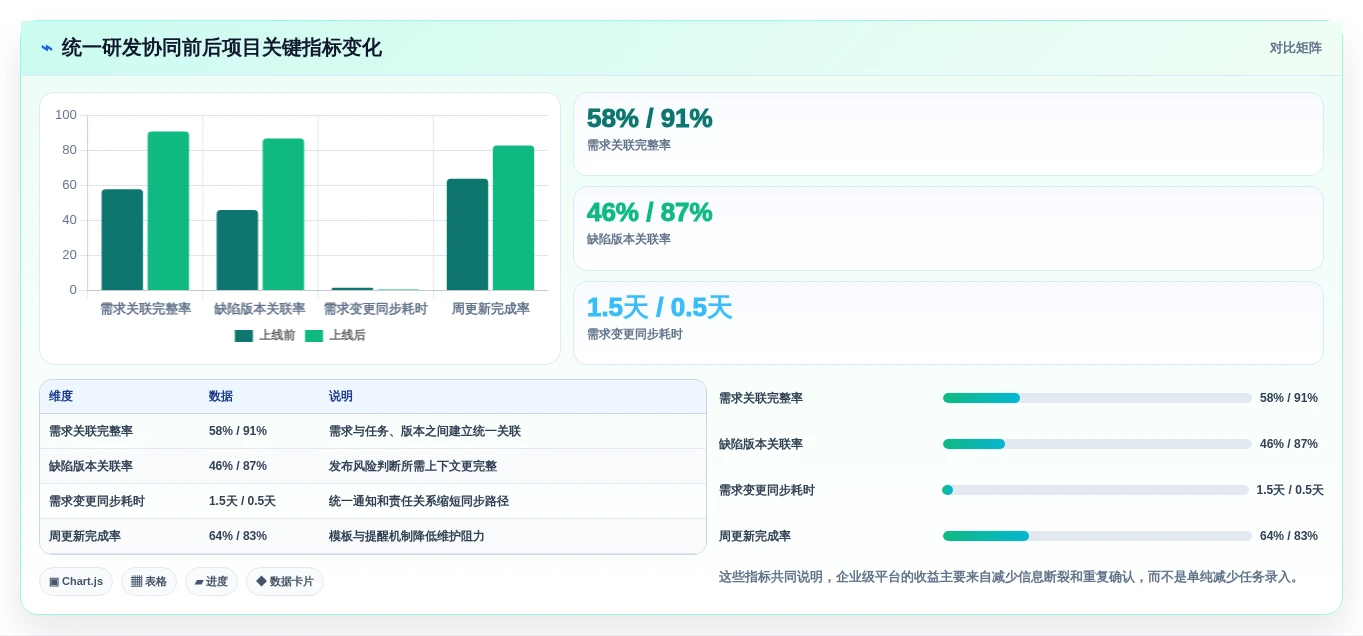This screenshot has height=636, width=1363.
Task: Select the 进度 tag chip
Action: click(211, 581)
